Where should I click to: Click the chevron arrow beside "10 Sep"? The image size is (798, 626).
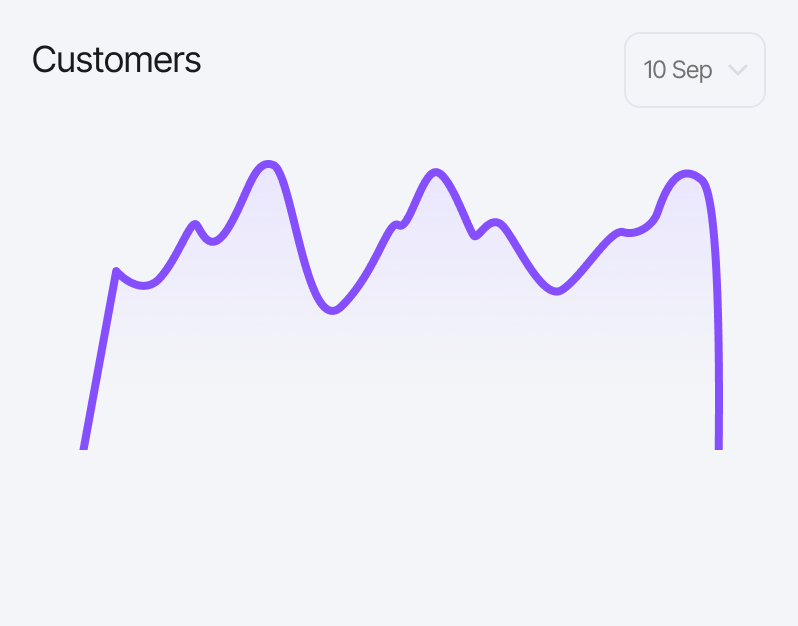point(738,70)
